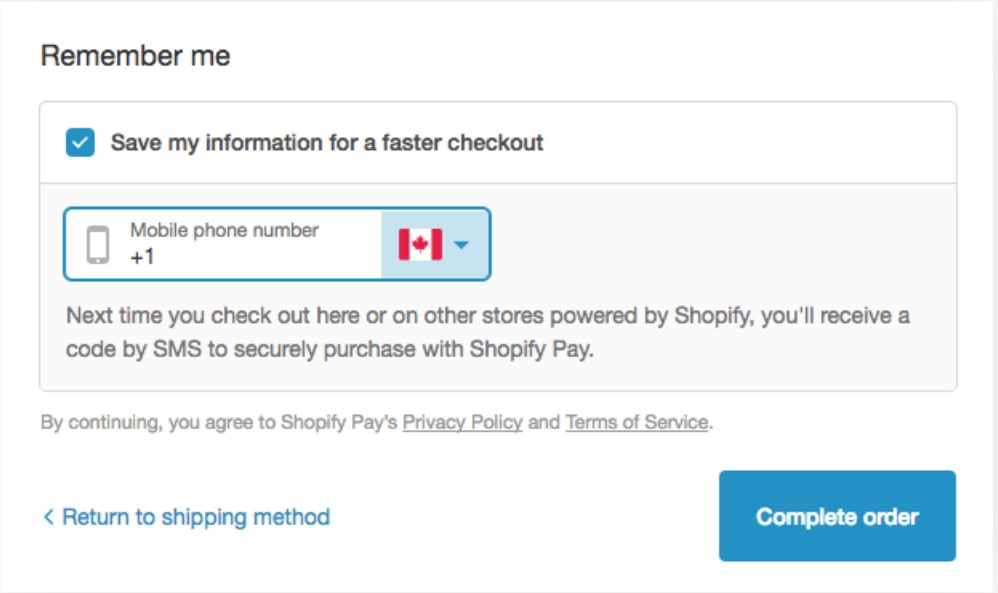Screen dimensions: 998x593
Task: Open Shopify Pay's Privacy Policy
Action: pos(462,422)
